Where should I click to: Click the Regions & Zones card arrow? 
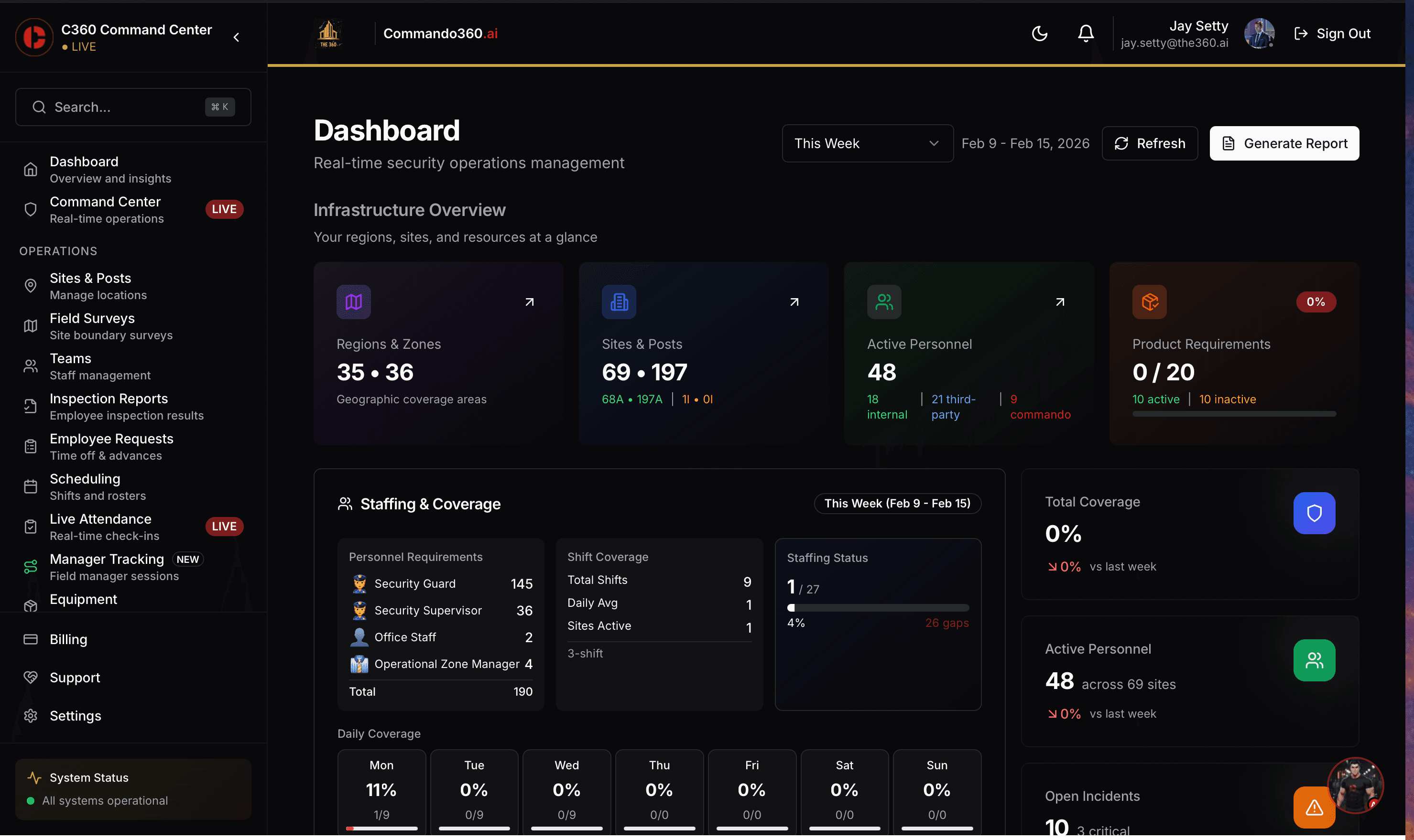tap(529, 302)
